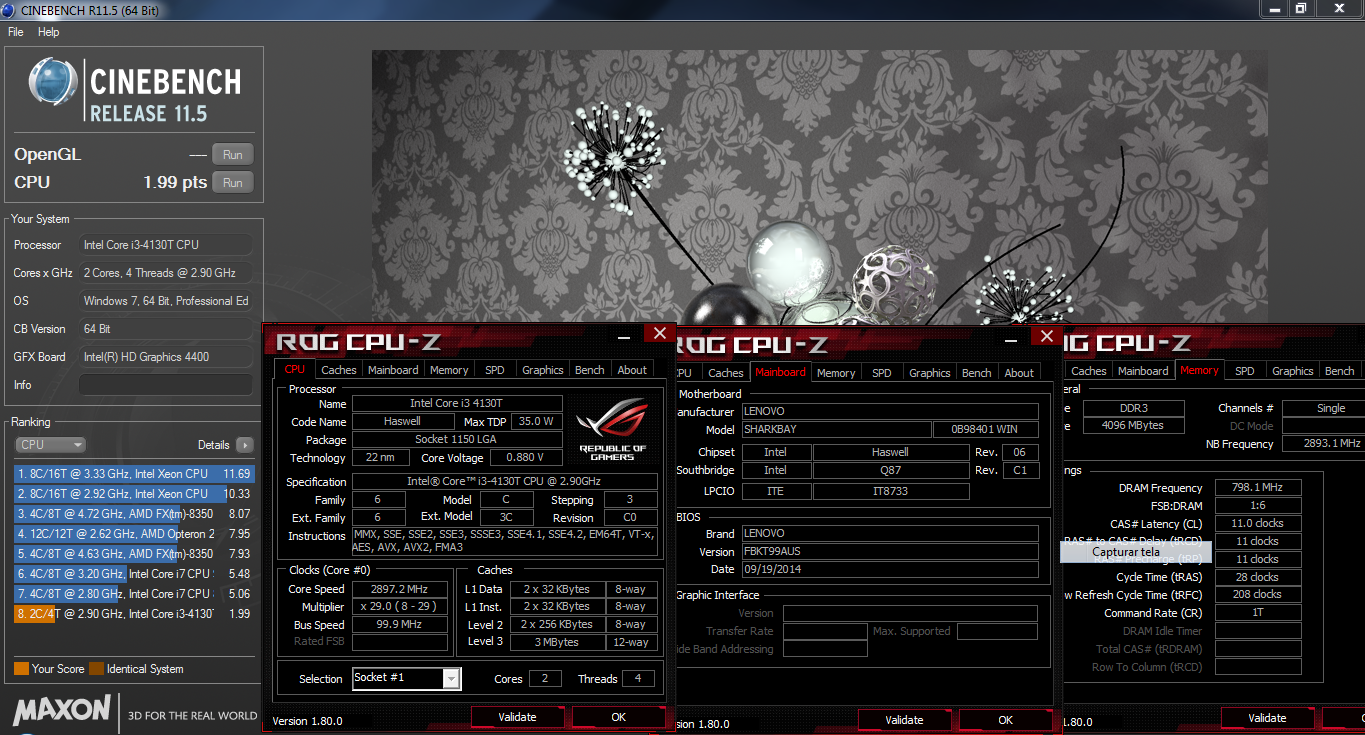Image resolution: width=1365 pixels, height=735 pixels.
Task: Open Mainboard tab in first CPU-Z window
Action: (x=393, y=370)
